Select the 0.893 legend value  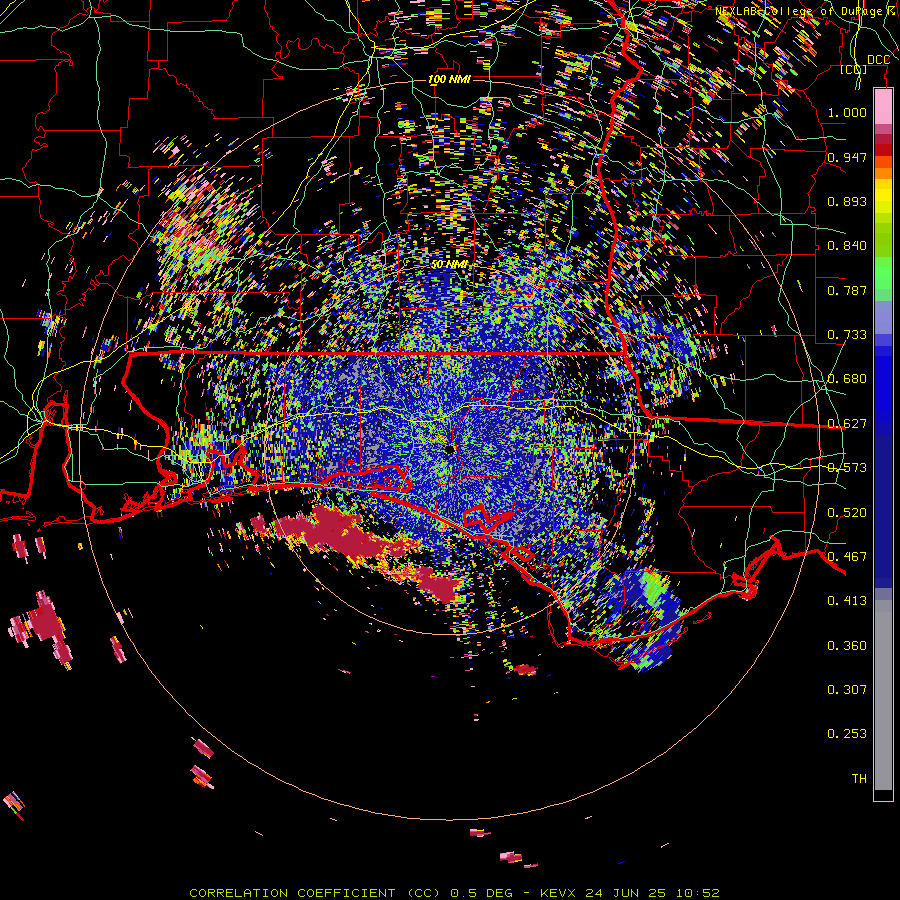click(847, 201)
